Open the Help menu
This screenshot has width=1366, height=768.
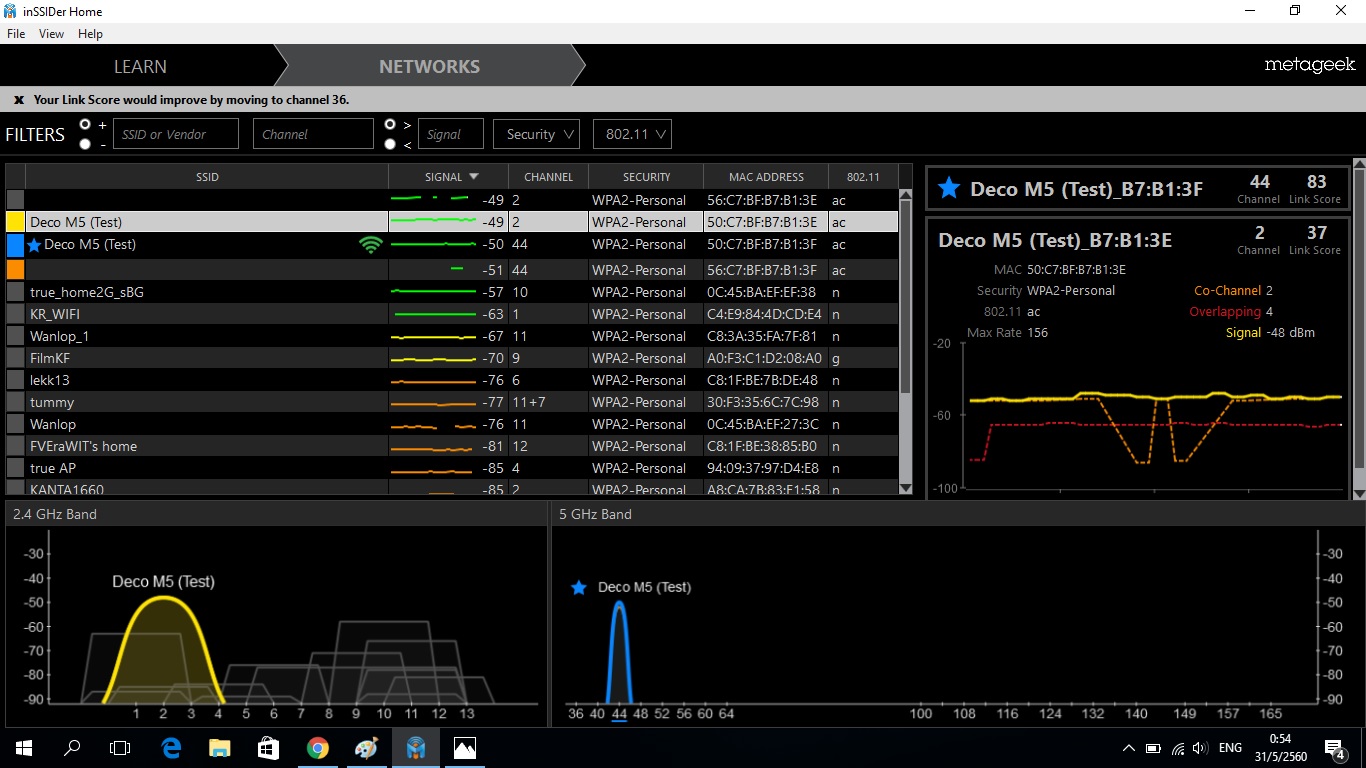[x=90, y=34]
